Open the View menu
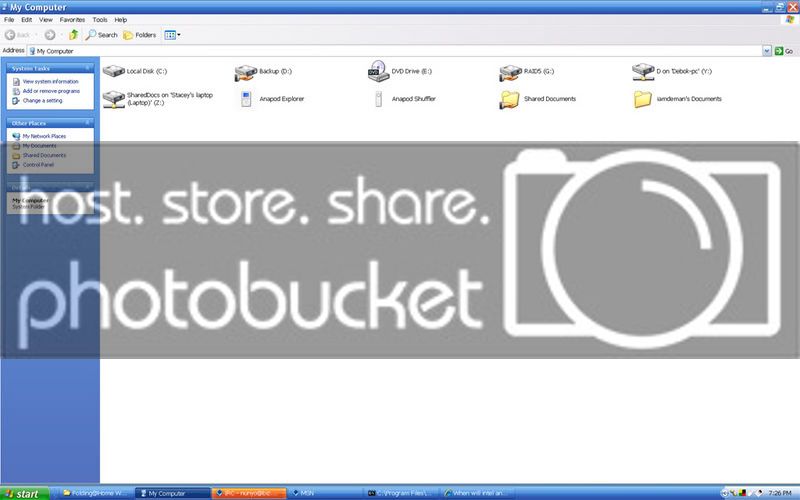800x500 pixels. 46,19
